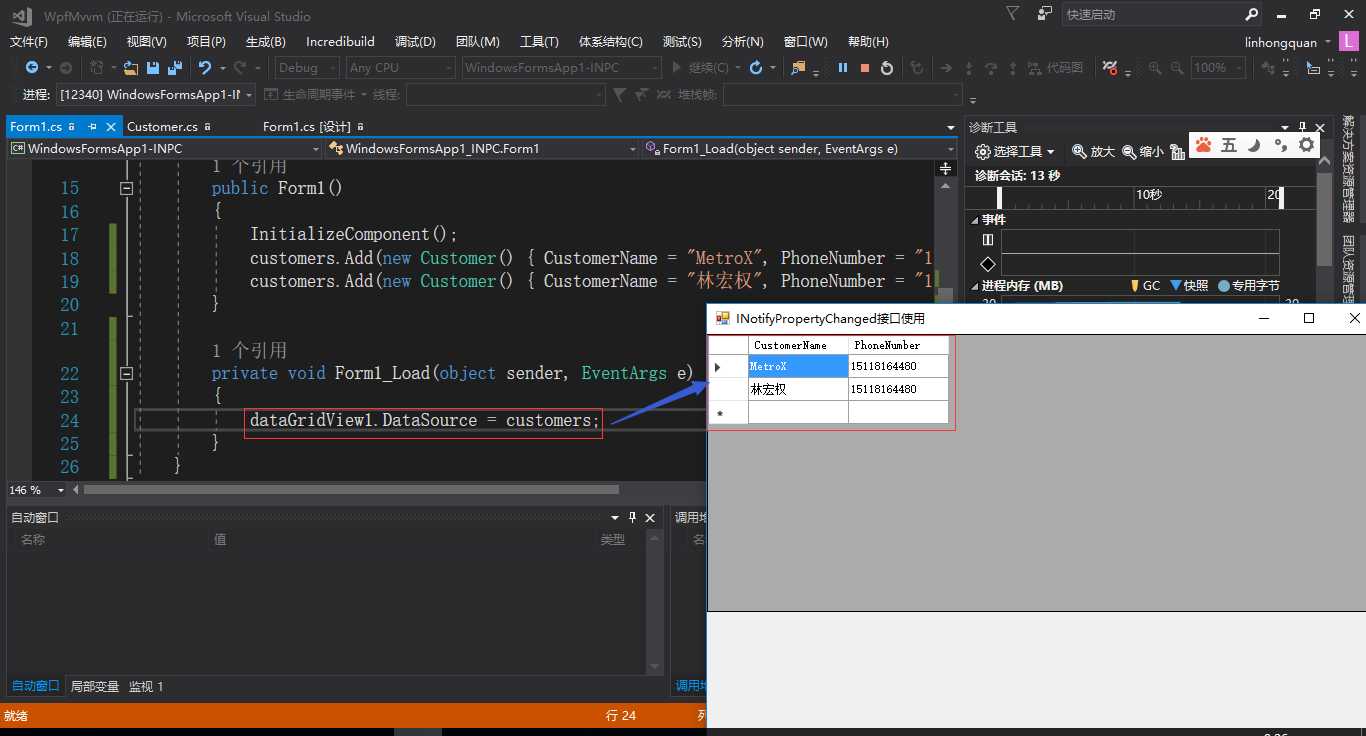Click the notifications filter funnel icon
Screen dimensions: 1366x736
[x=1013, y=14]
